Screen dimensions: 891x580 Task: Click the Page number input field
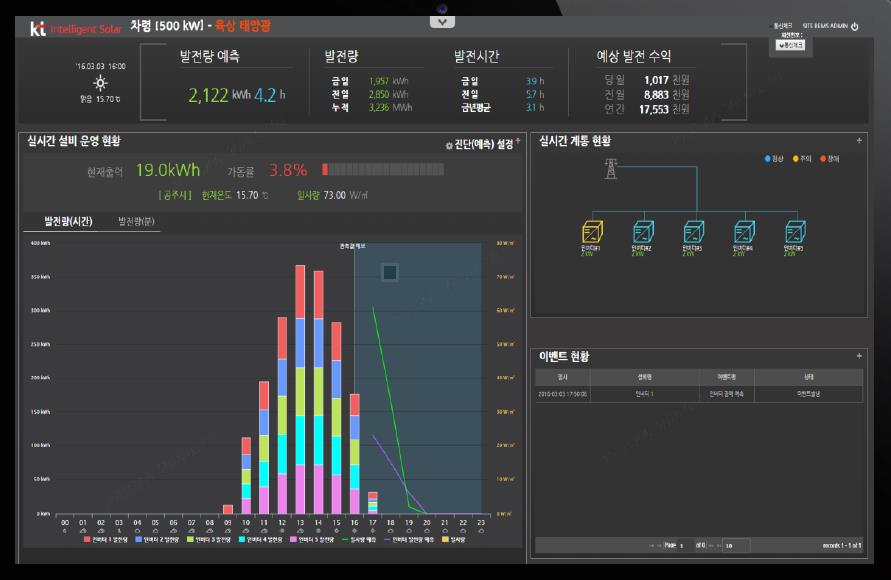(686, 545)
